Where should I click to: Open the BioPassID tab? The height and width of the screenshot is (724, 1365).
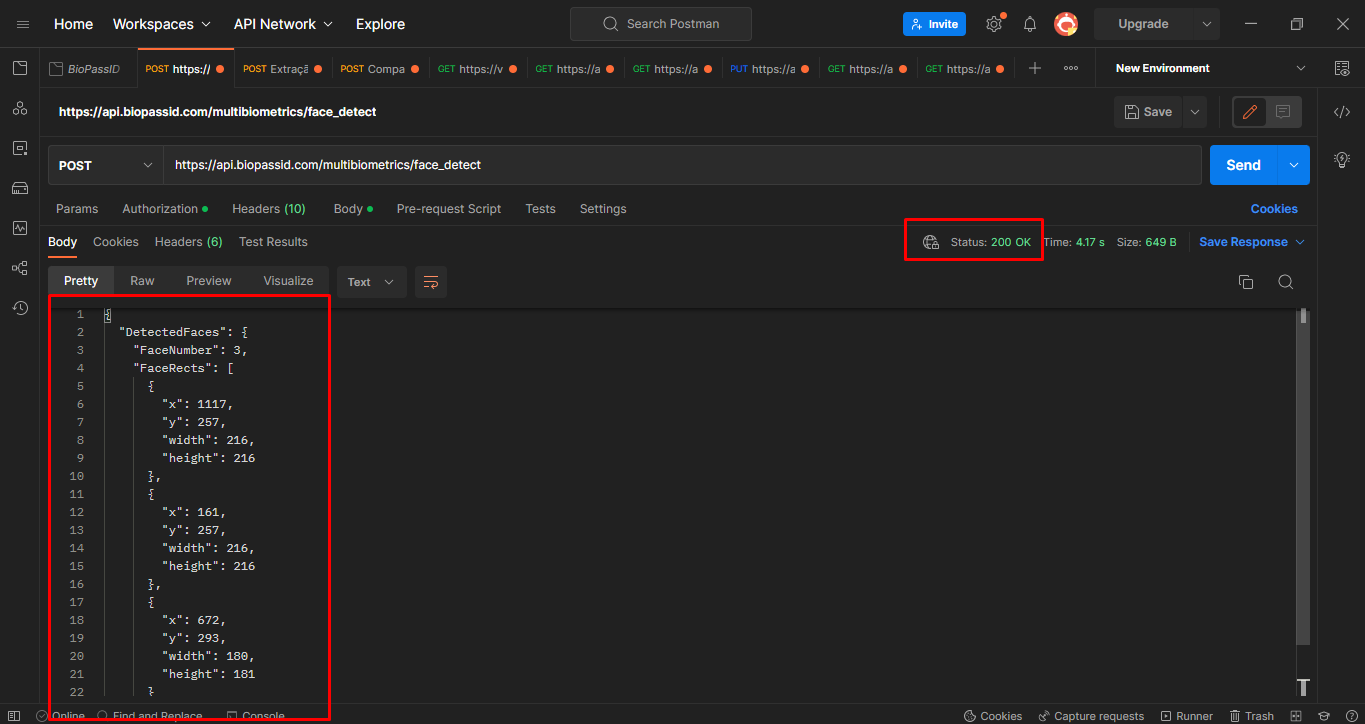[86, 69]
